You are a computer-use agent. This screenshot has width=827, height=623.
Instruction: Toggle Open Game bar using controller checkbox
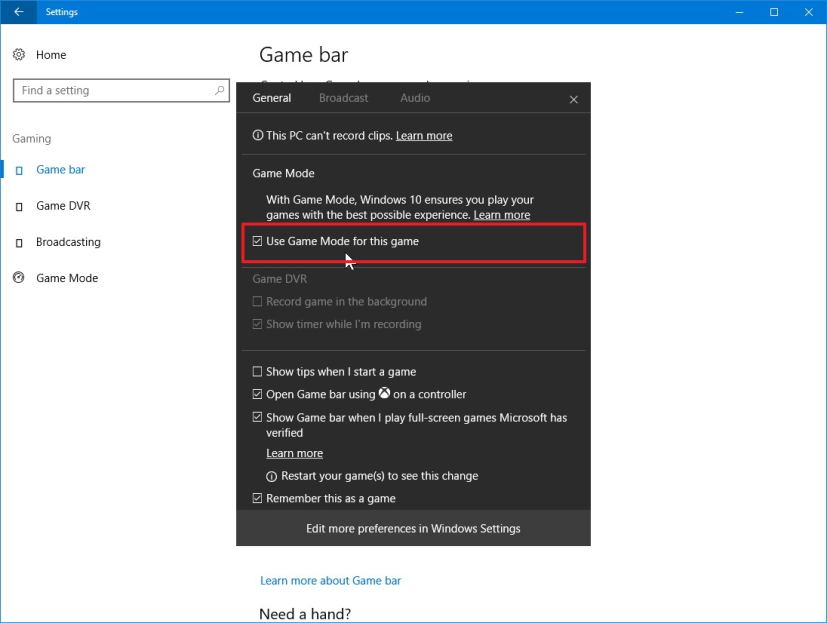(257, 394)
